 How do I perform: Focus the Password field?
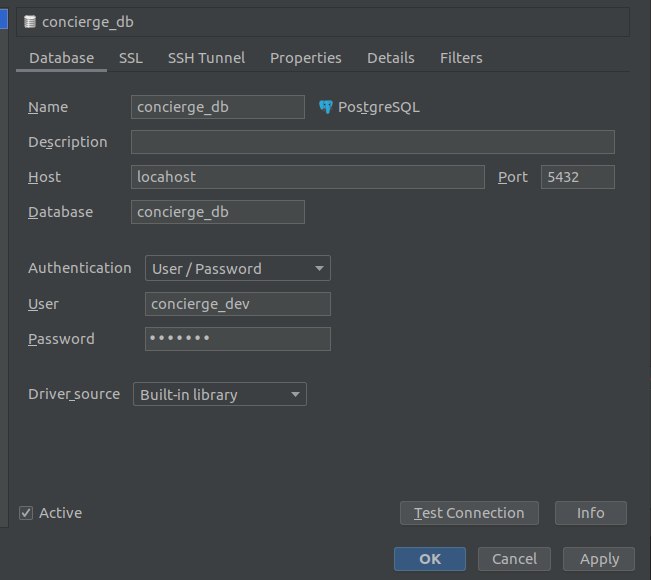(237, 339)
